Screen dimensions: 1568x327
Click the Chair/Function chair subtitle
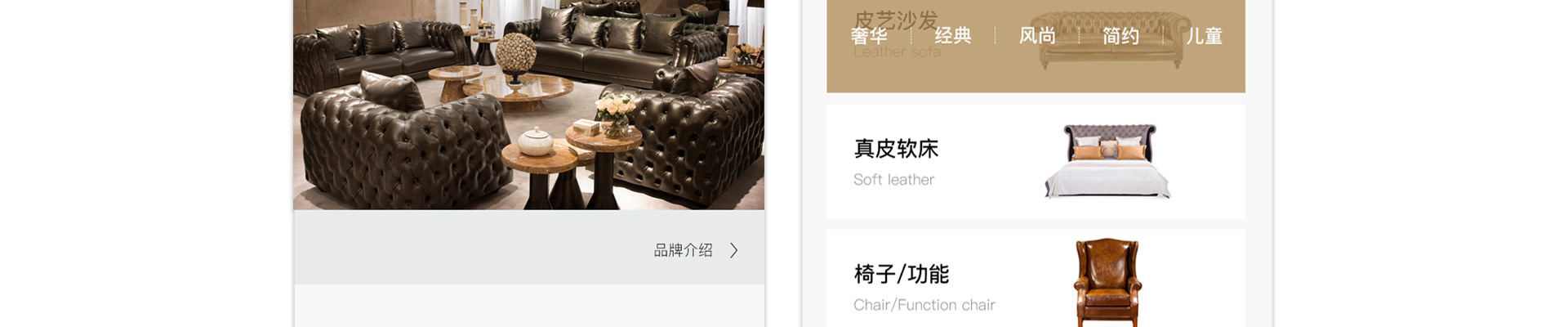pyautogui.click(x=924, y=305)
